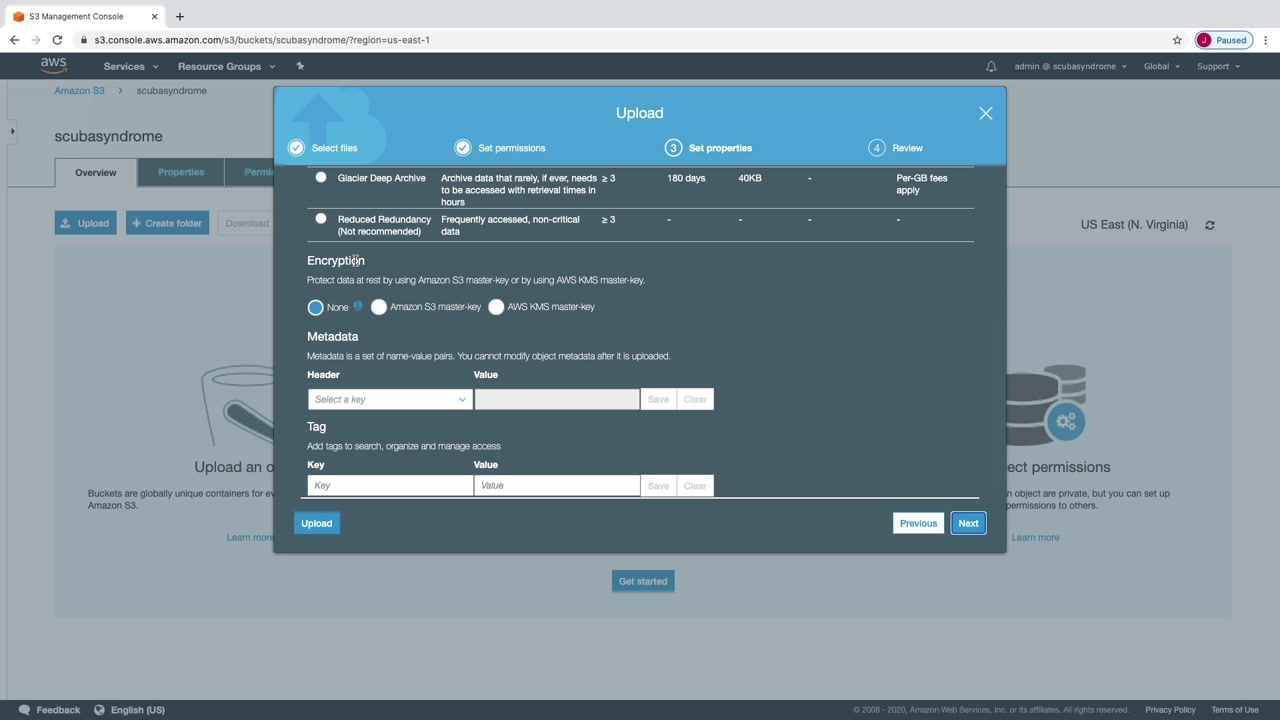Go to the Review step
The height and width of the screenshot is (720, 1280).
coord(908,148)
